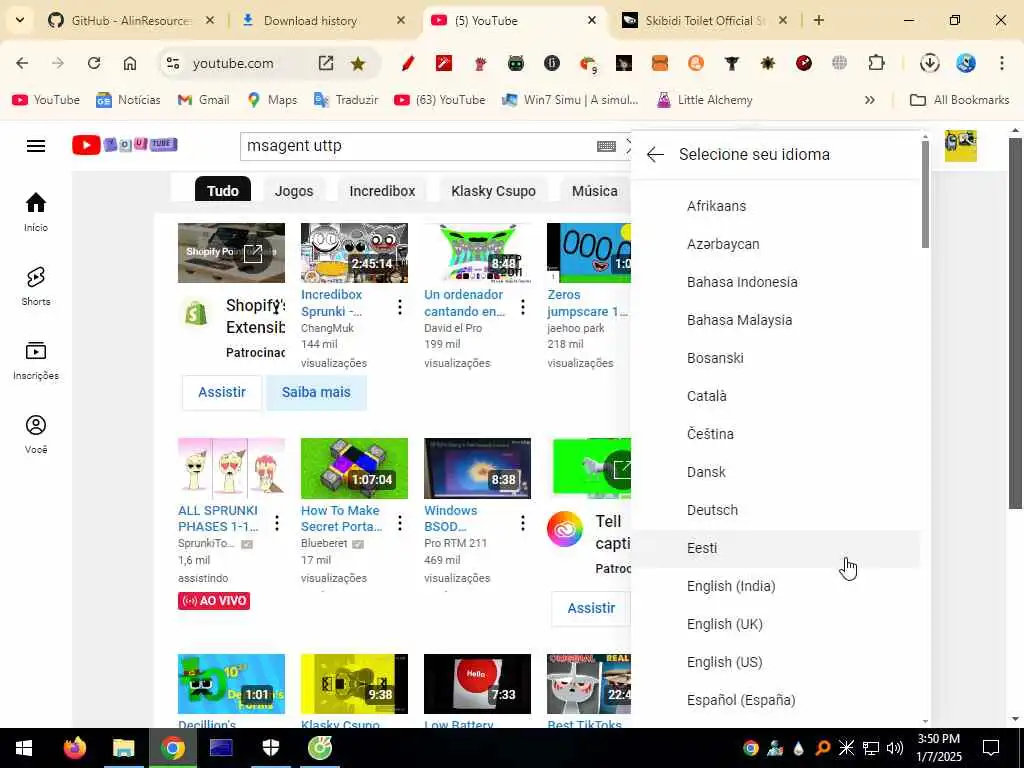
Task: Open more options for Un ordenador cantando video
Action: point(522,308)
